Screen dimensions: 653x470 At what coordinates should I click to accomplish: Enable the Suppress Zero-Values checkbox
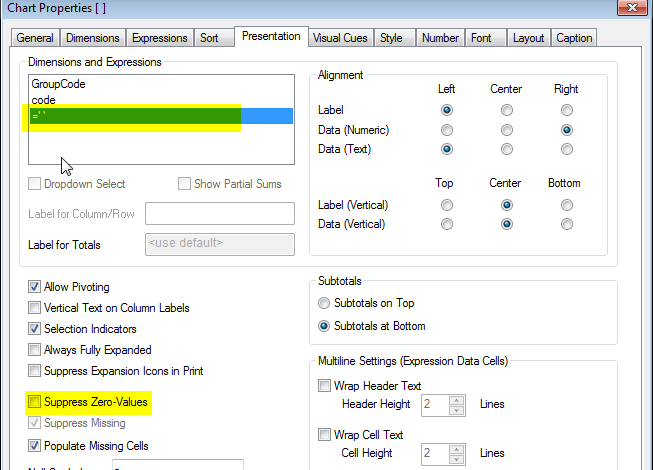(36, 402)
